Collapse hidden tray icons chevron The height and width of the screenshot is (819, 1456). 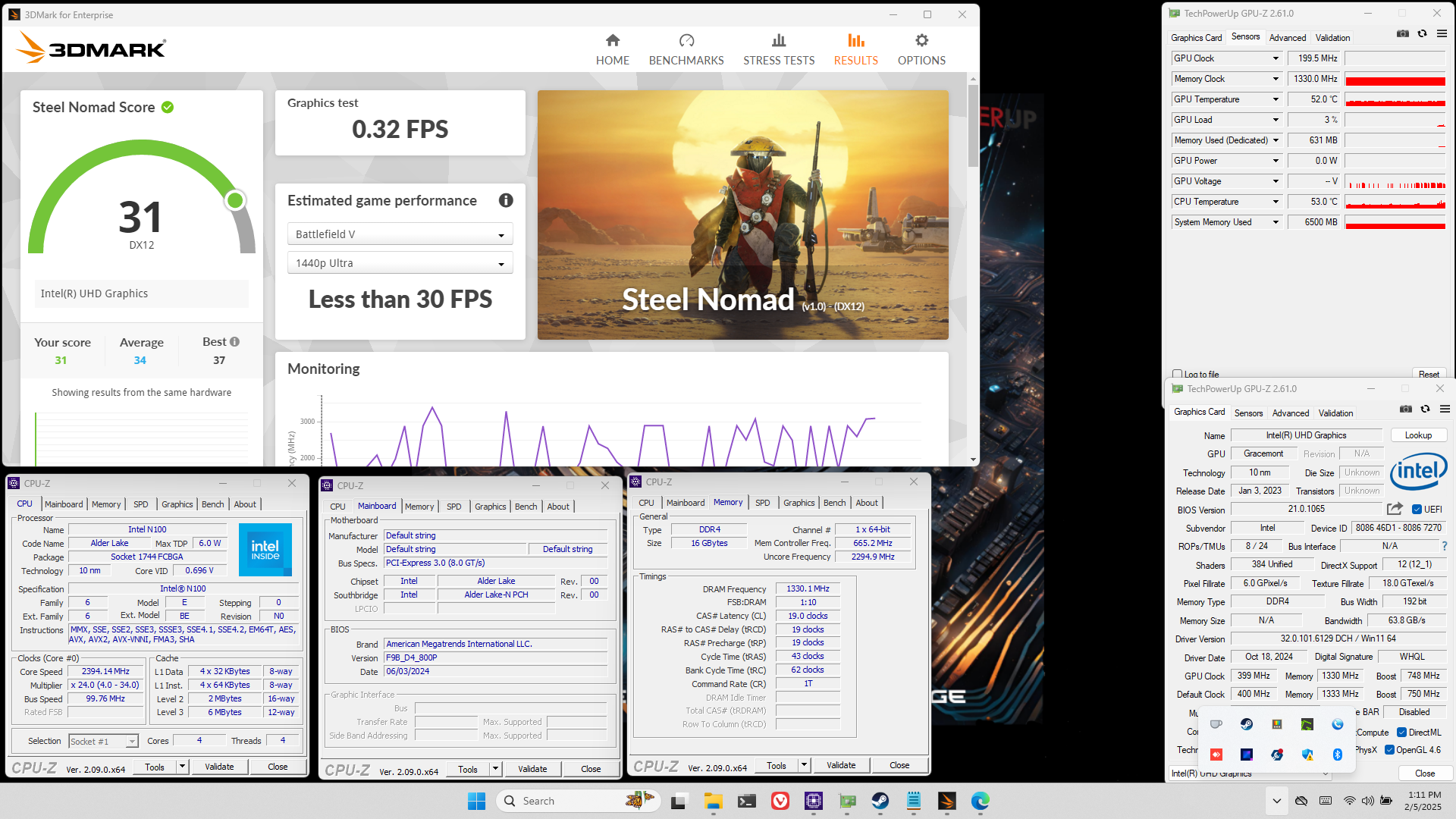pos(1277,801)
